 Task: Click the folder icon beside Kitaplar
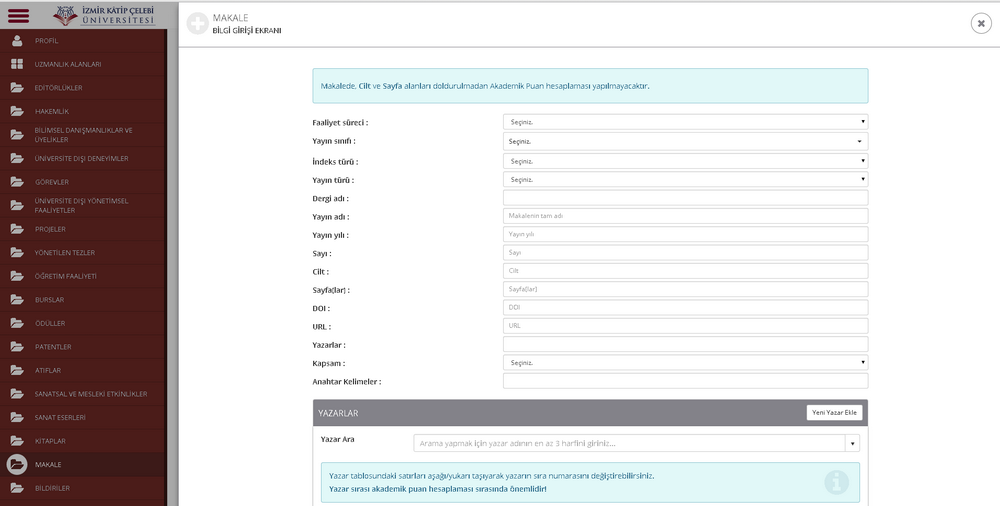point(17,441)
